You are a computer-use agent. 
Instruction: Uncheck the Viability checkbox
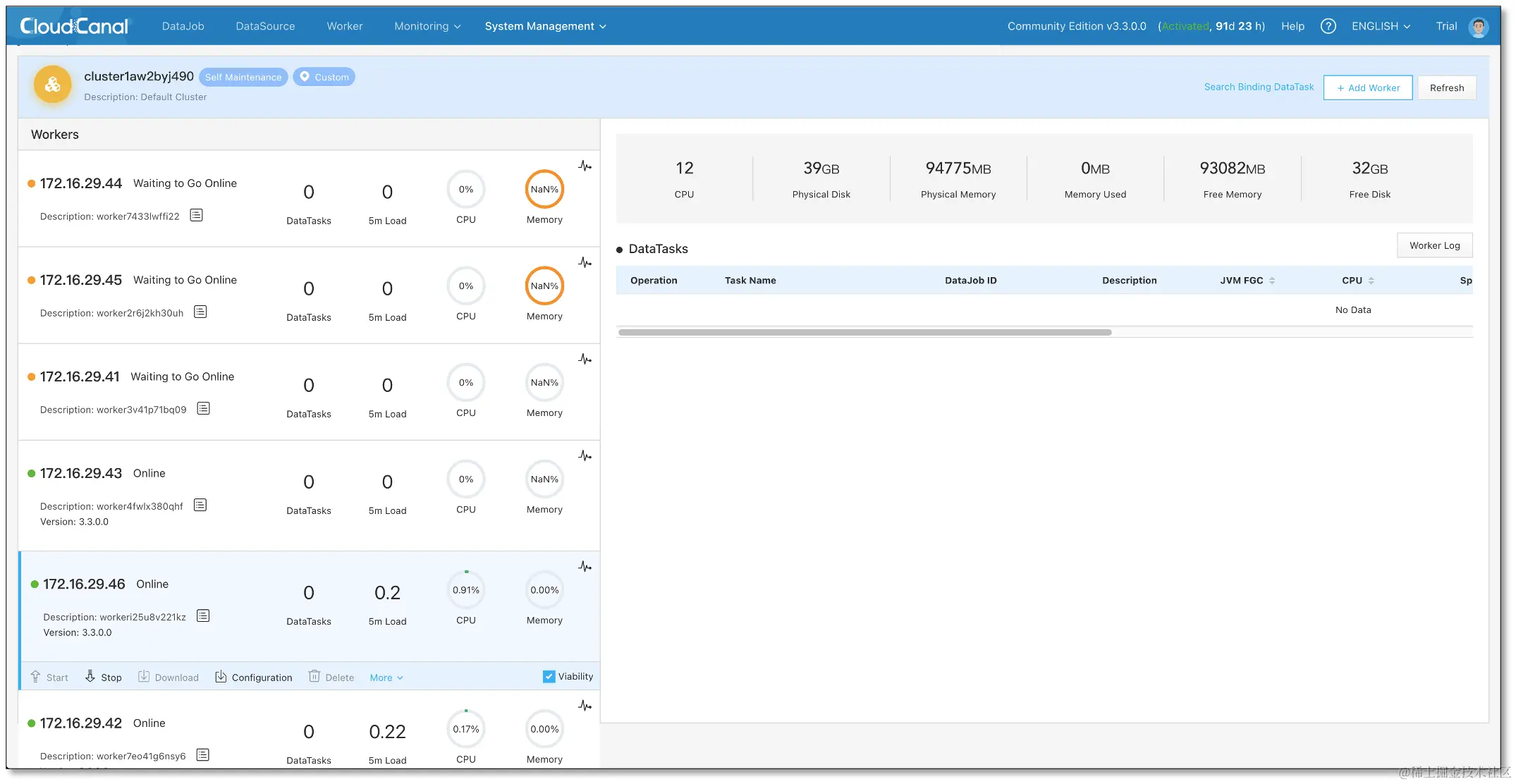(x=549, y=677)
